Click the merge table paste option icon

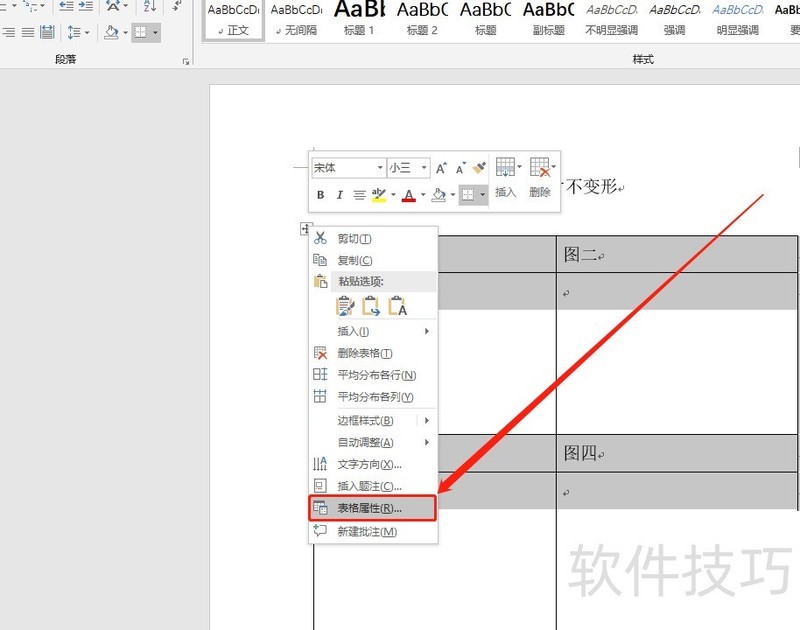[371, 306]
